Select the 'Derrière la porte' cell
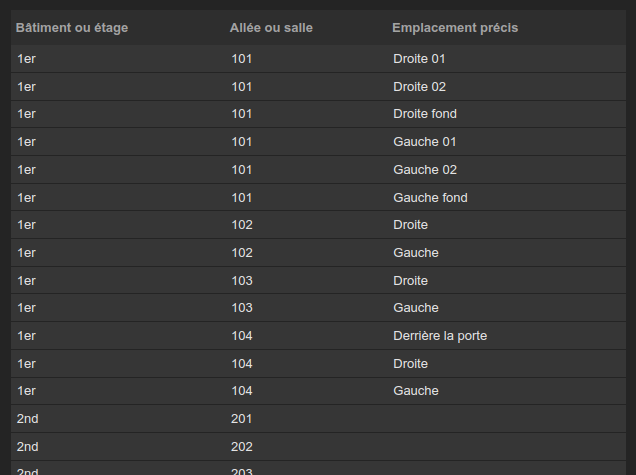 coord(440,336)
